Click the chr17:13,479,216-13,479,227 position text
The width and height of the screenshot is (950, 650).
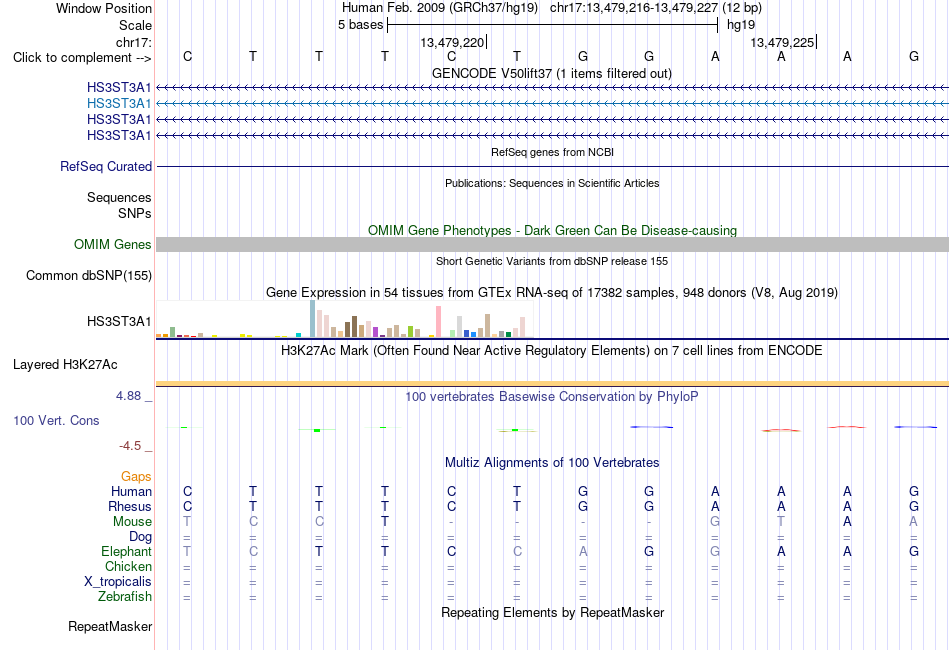(x=634, y=8)
